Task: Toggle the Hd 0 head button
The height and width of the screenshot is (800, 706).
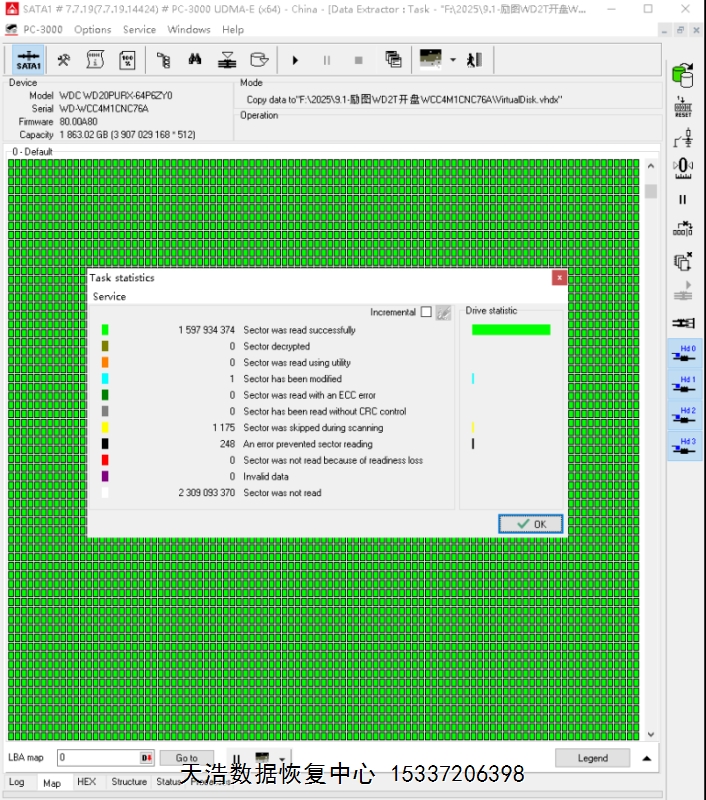Action: point(686,355)
